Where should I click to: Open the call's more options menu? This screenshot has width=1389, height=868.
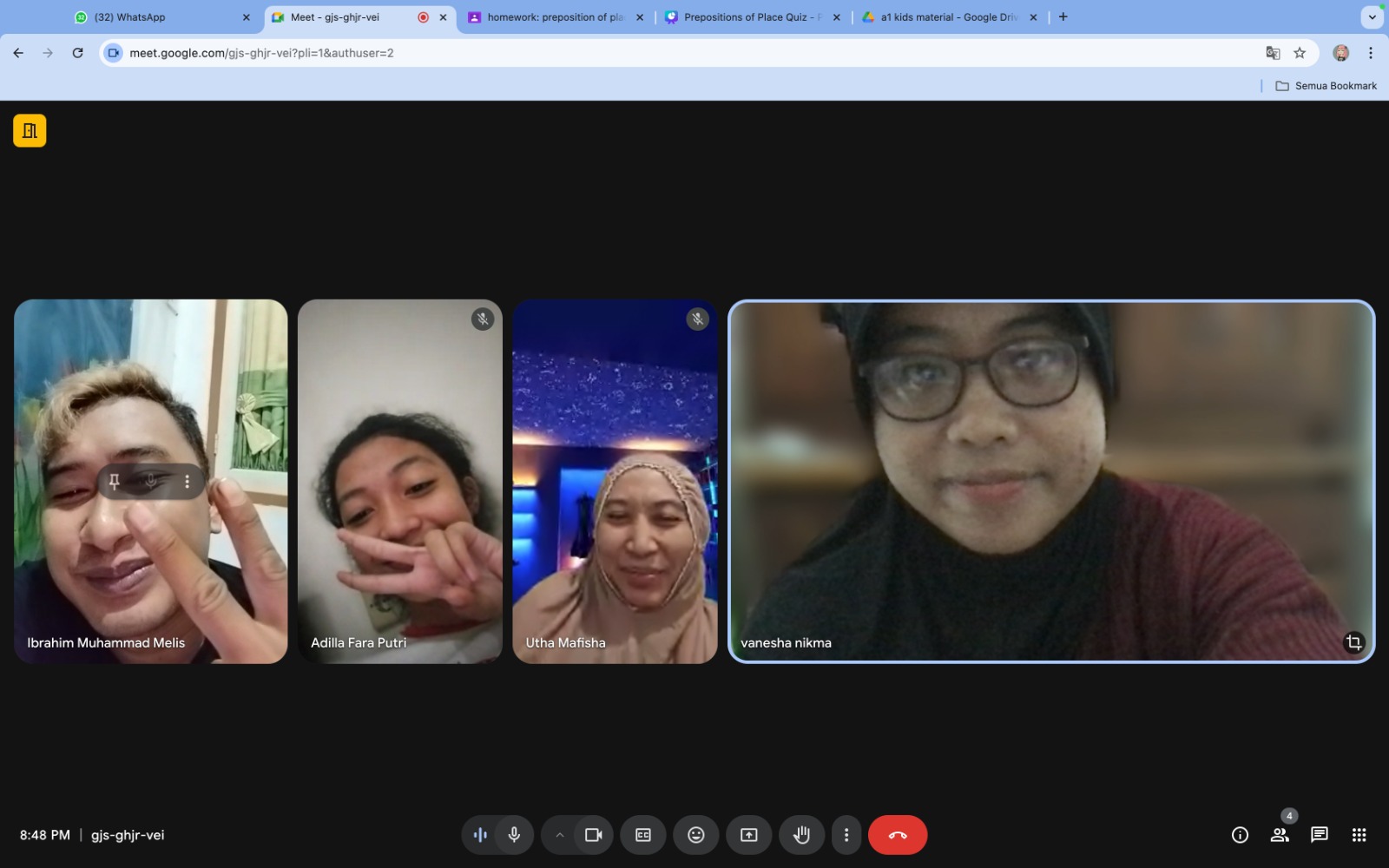[x=846, y=835]
